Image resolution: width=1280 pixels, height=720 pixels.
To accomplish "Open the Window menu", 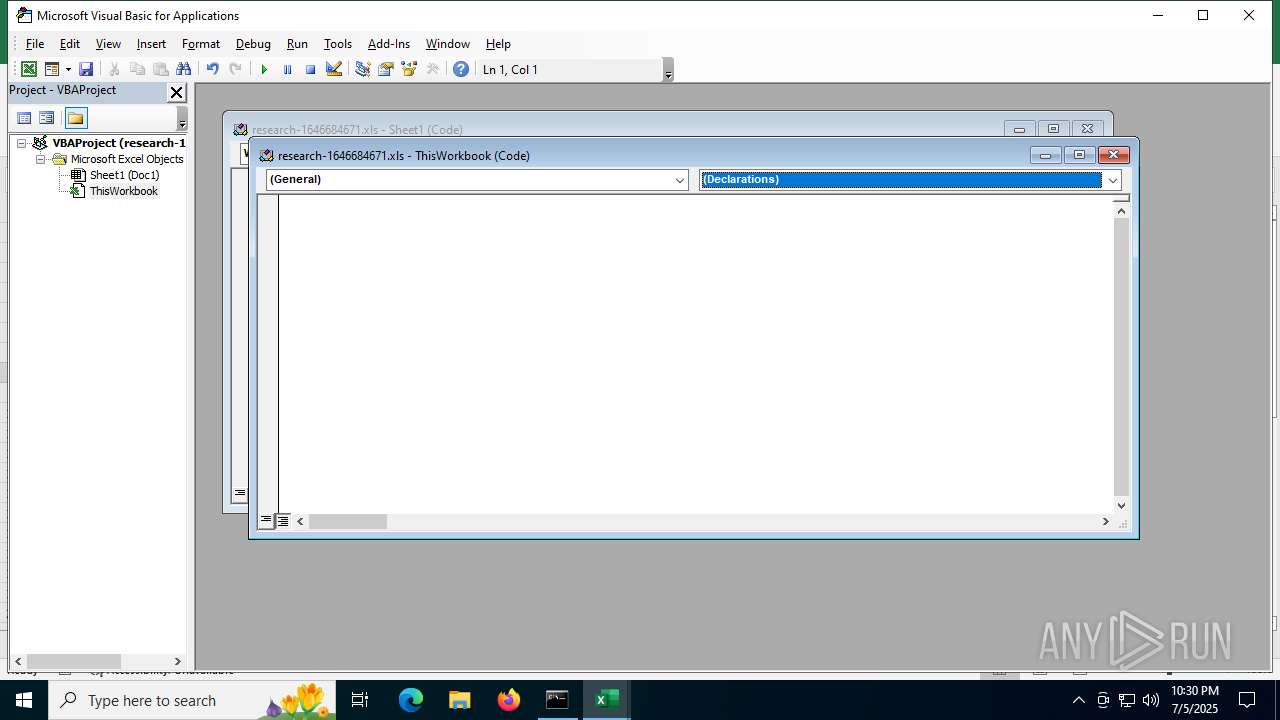I will (x=448, y=44).
